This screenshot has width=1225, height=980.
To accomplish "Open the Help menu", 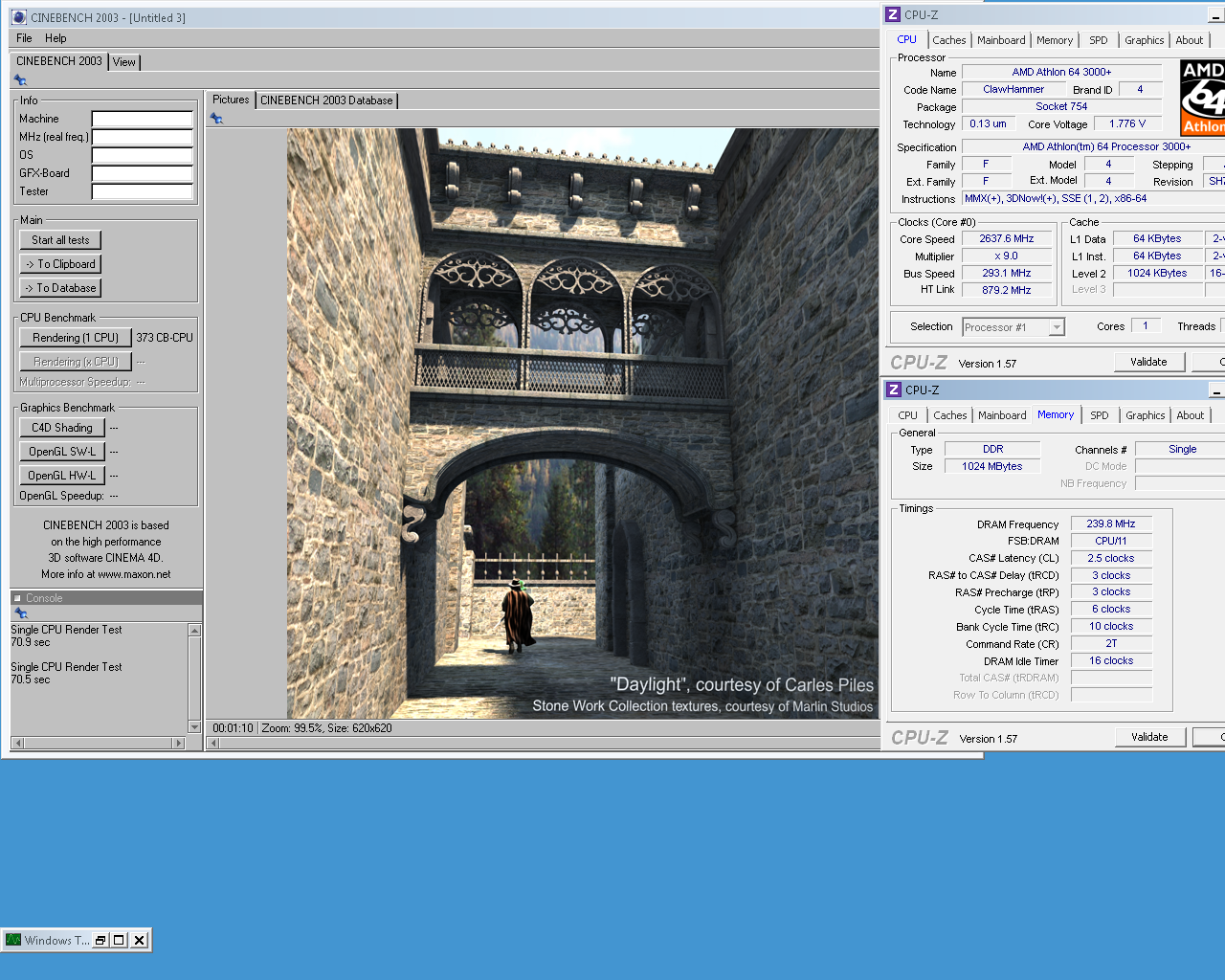I will [x=56, y=38].
